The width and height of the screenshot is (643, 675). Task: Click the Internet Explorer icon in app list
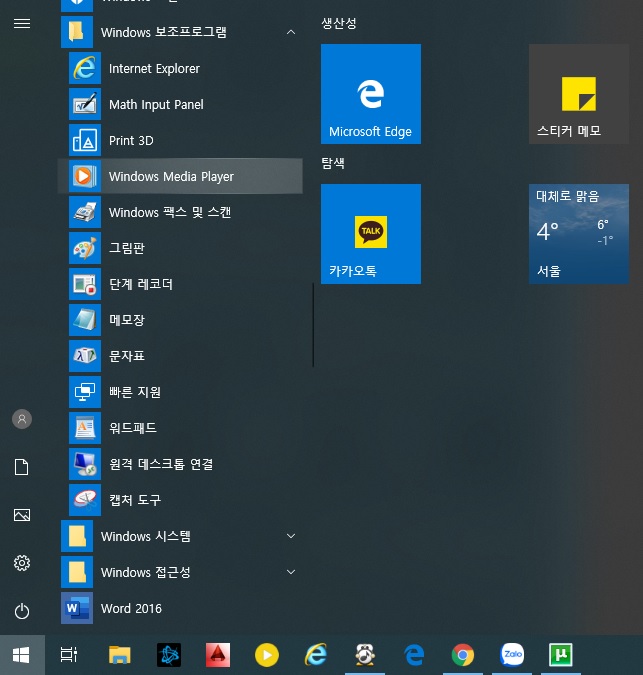85,68
